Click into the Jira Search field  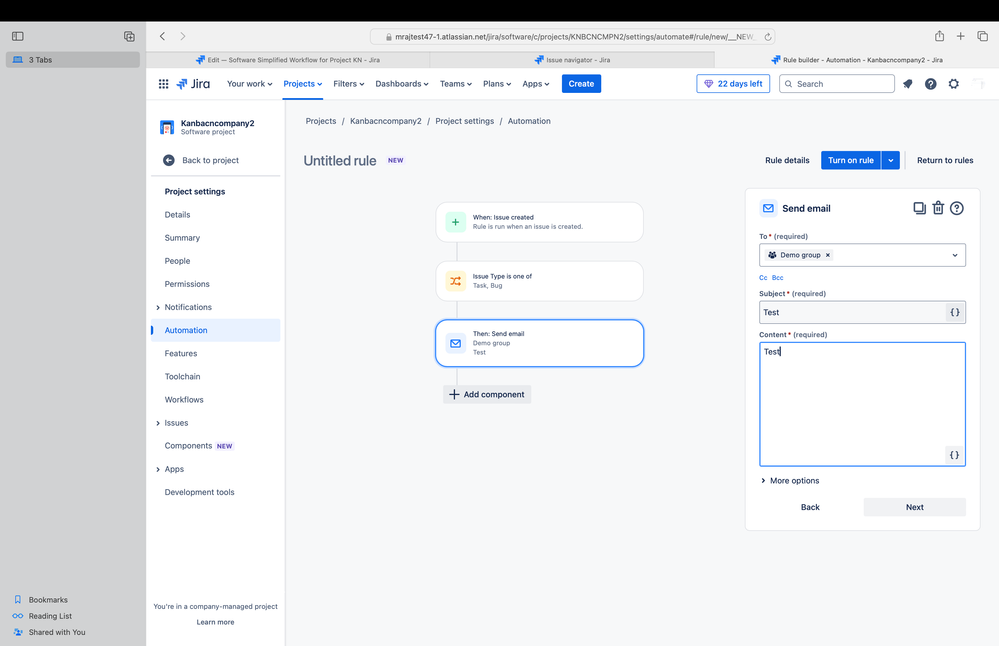pyautogui.click(x=837, y=83)
